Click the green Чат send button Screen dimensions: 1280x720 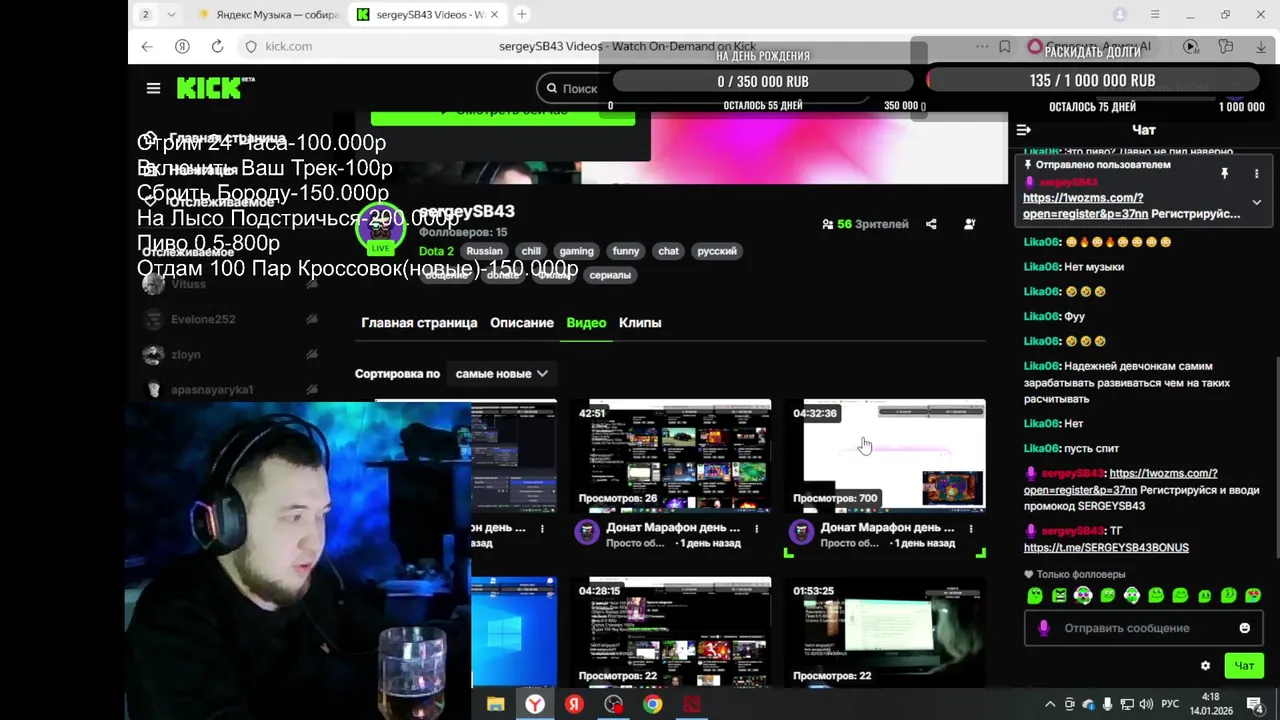tap(1244, 666)
